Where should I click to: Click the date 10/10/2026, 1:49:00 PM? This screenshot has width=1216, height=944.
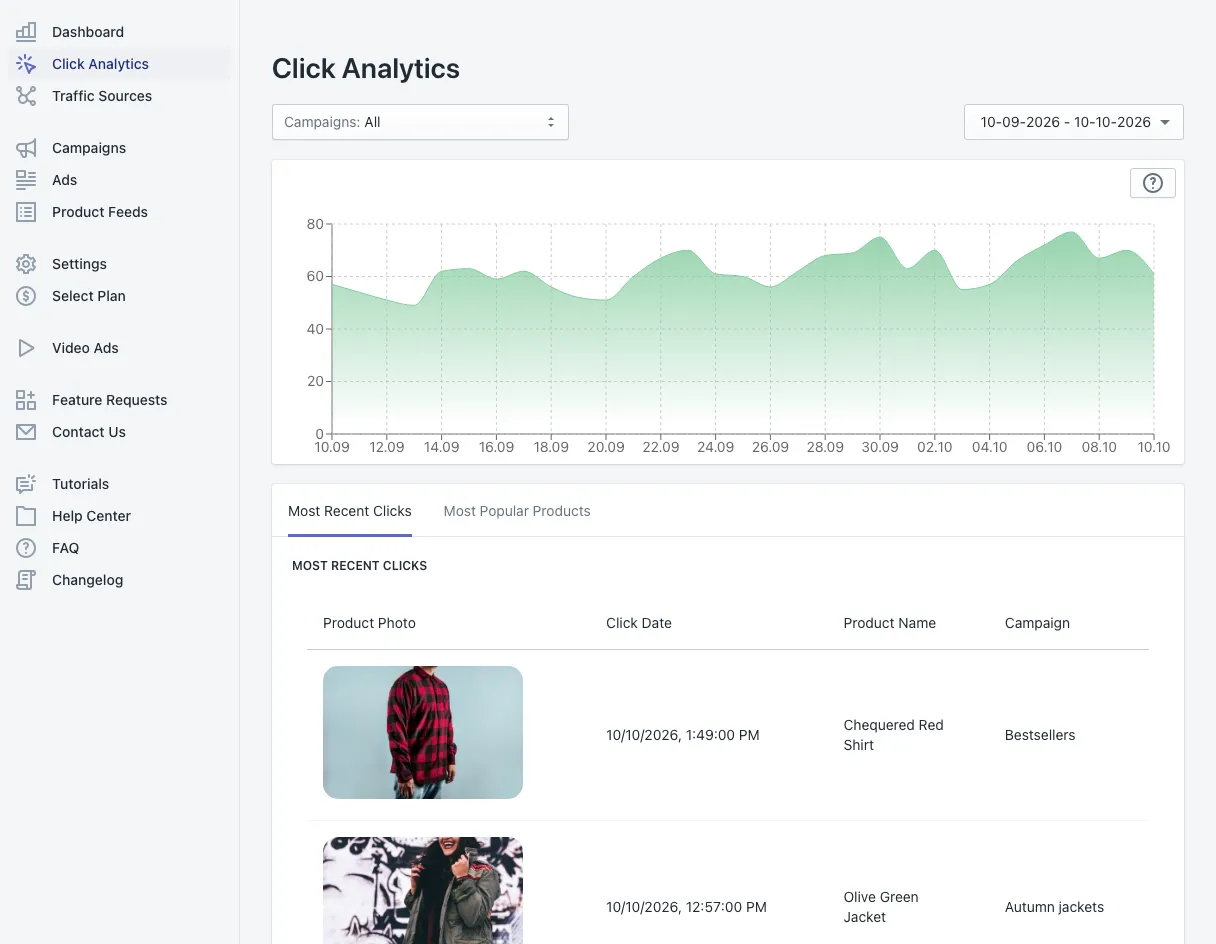tap(683, 735)
